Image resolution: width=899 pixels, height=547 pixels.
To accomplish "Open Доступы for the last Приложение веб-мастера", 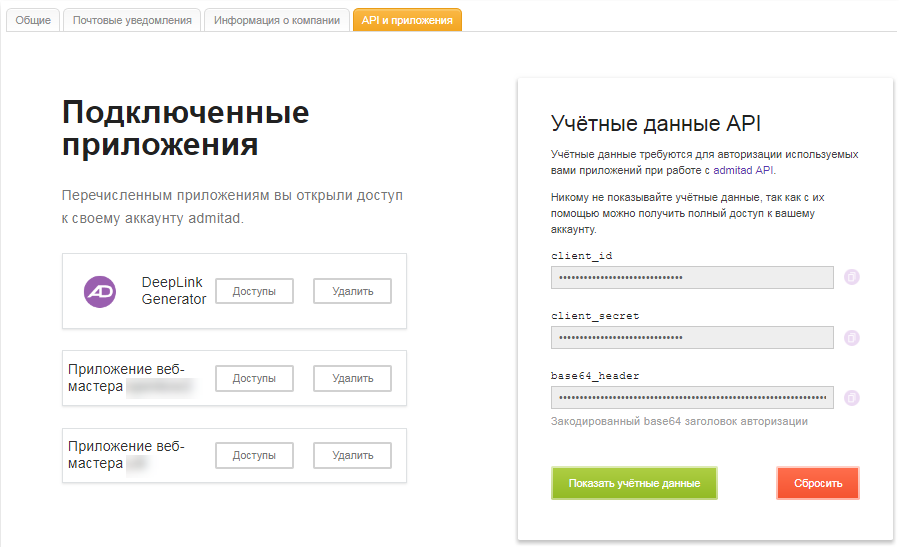I will [x=254, y=455].
